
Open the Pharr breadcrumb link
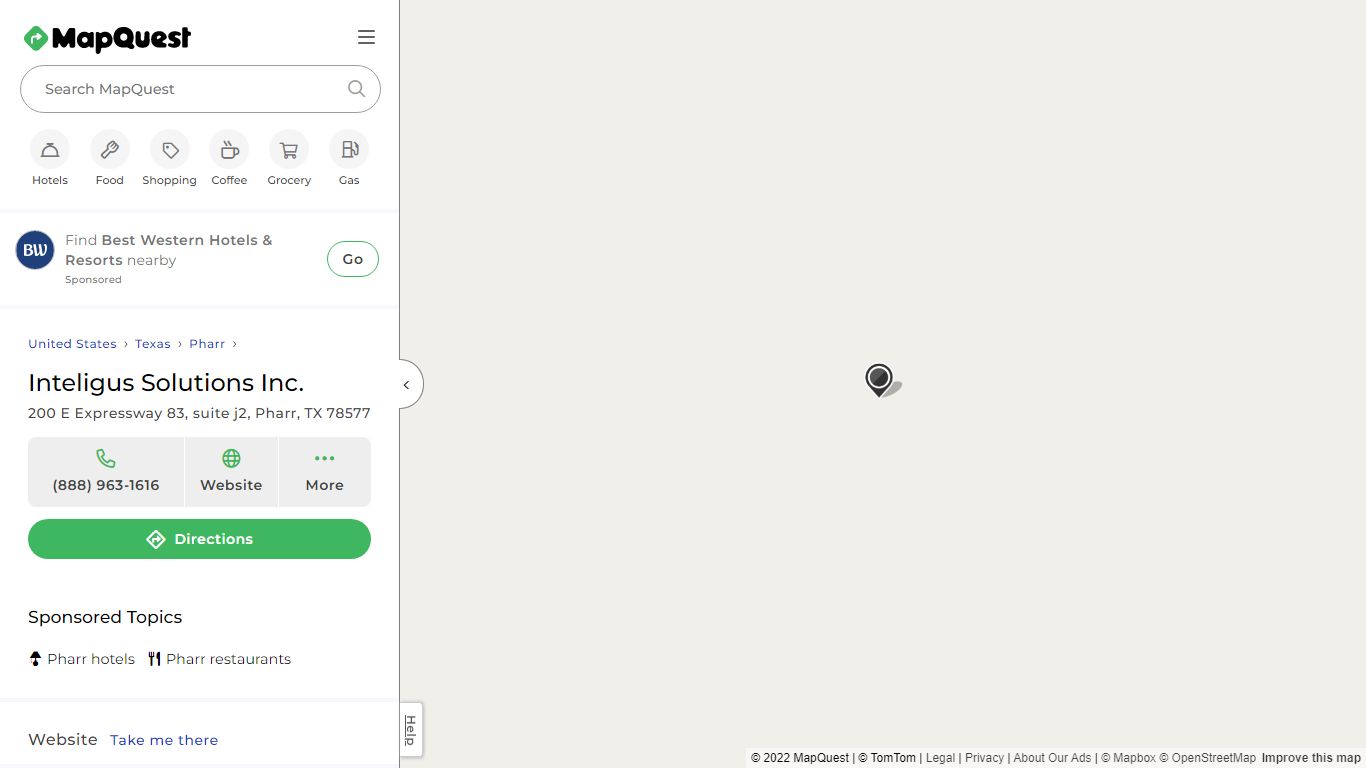pos(207,344)
